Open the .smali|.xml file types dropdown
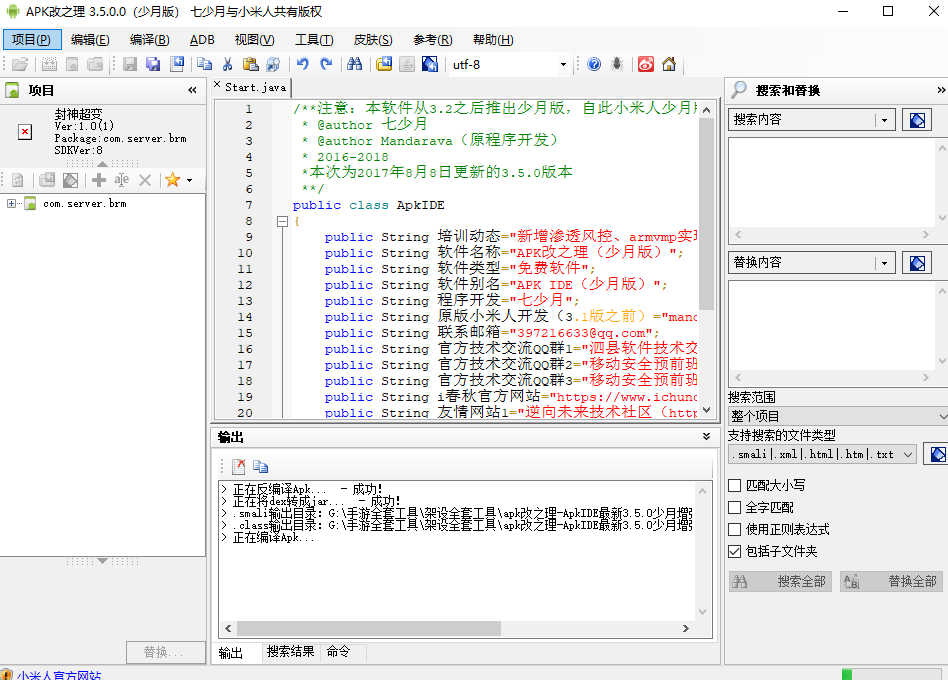The image size is (948, 680). [908, 455]
